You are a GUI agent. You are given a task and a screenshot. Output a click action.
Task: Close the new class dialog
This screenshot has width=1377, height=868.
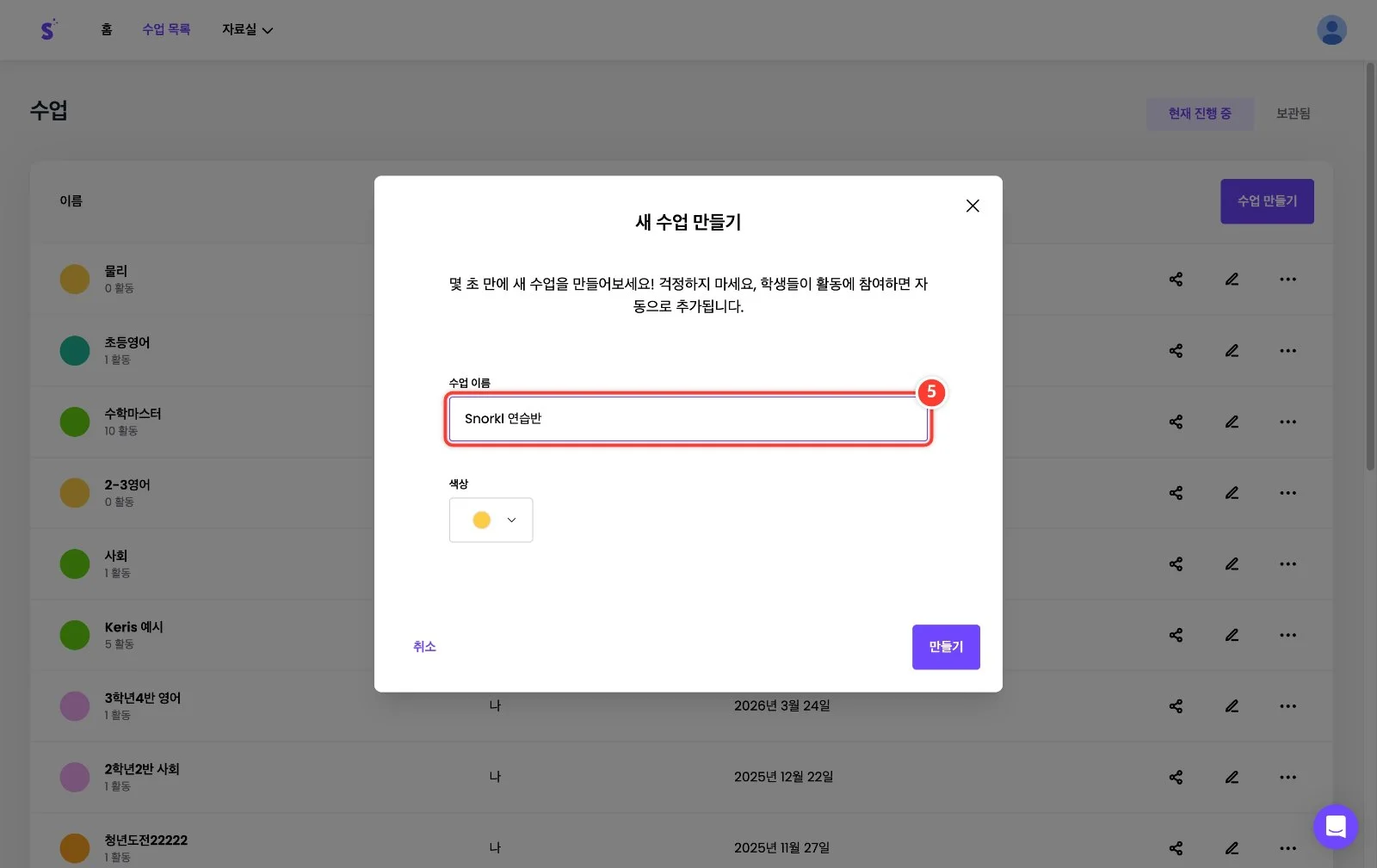point(973,206)
